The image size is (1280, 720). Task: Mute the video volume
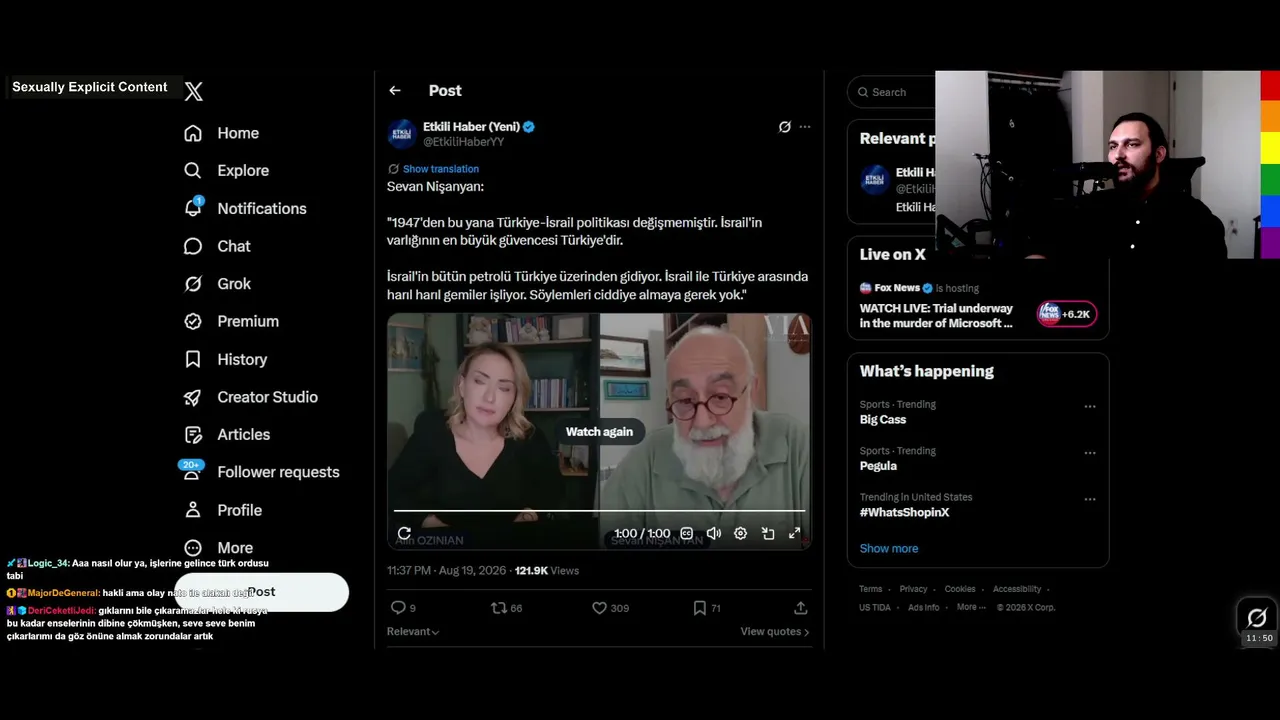(713, 533)
